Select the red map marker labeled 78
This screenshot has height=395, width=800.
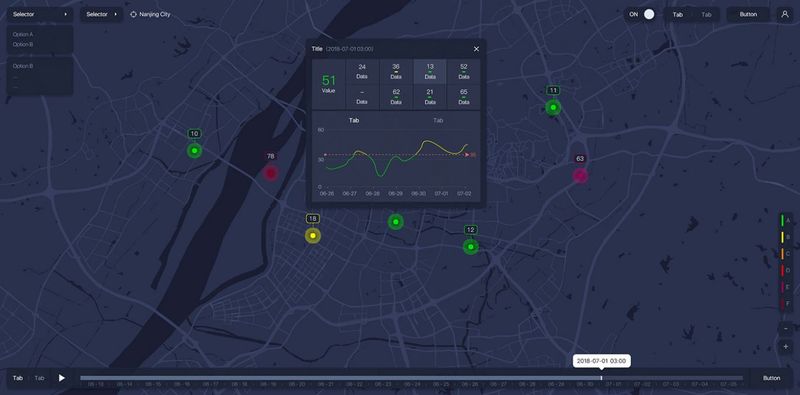270,173
